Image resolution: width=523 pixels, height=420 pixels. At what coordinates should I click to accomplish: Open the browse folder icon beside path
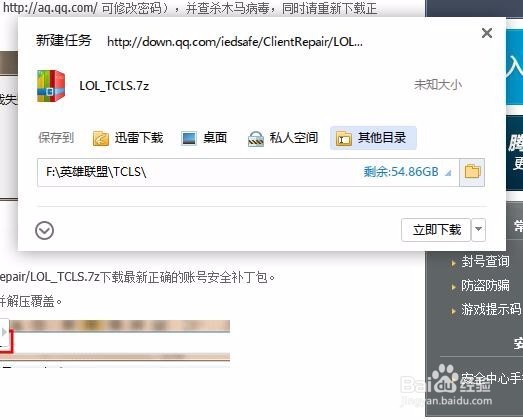(x=472, y=172)
